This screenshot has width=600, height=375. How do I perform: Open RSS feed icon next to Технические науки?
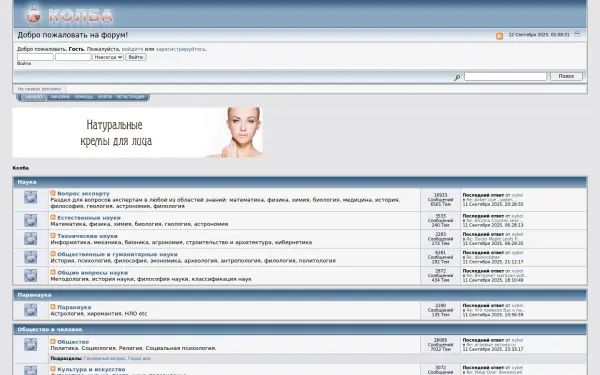(x=53, y=236)
